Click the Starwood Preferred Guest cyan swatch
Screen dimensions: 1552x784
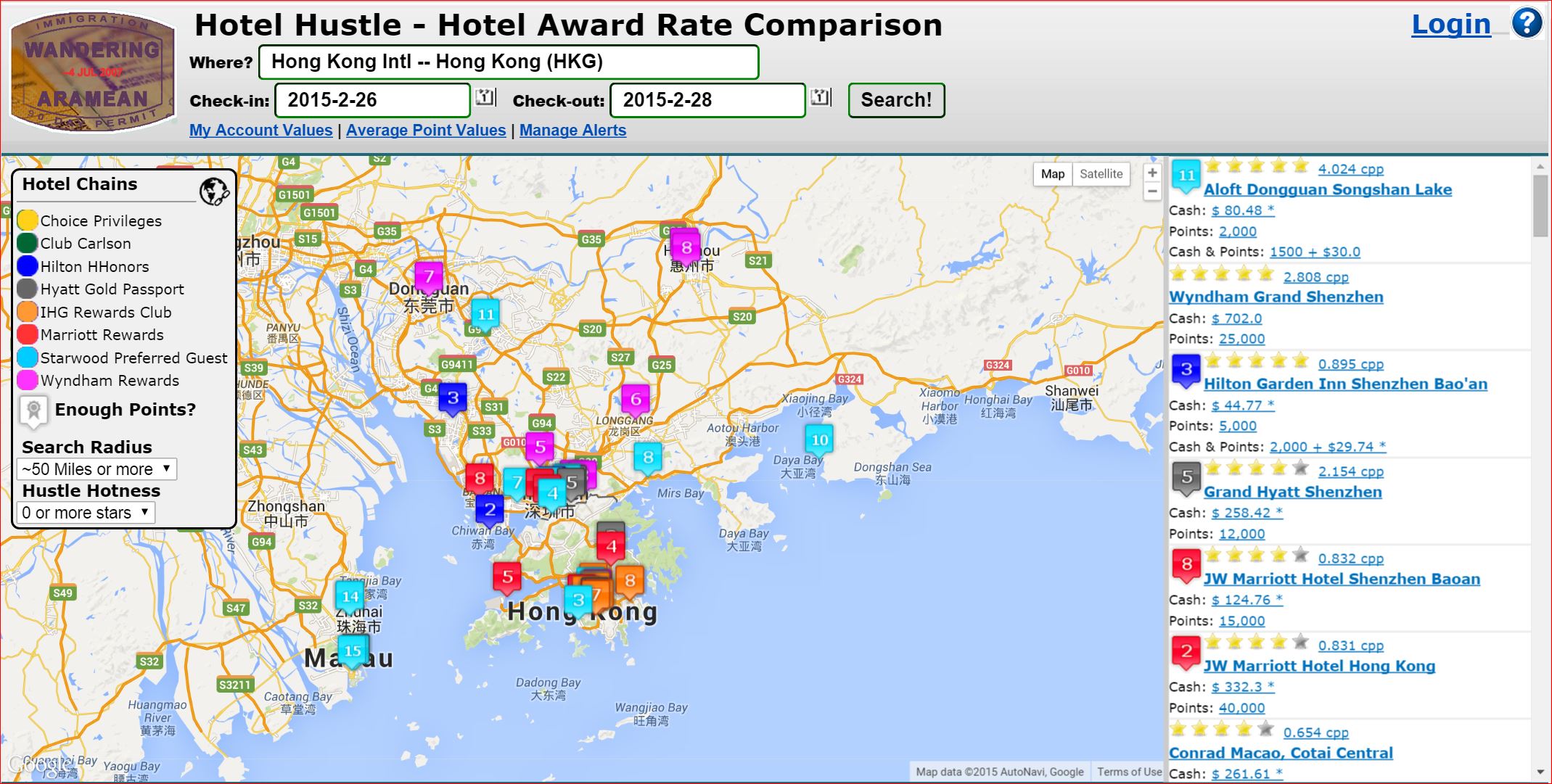[x=28, y=358]
